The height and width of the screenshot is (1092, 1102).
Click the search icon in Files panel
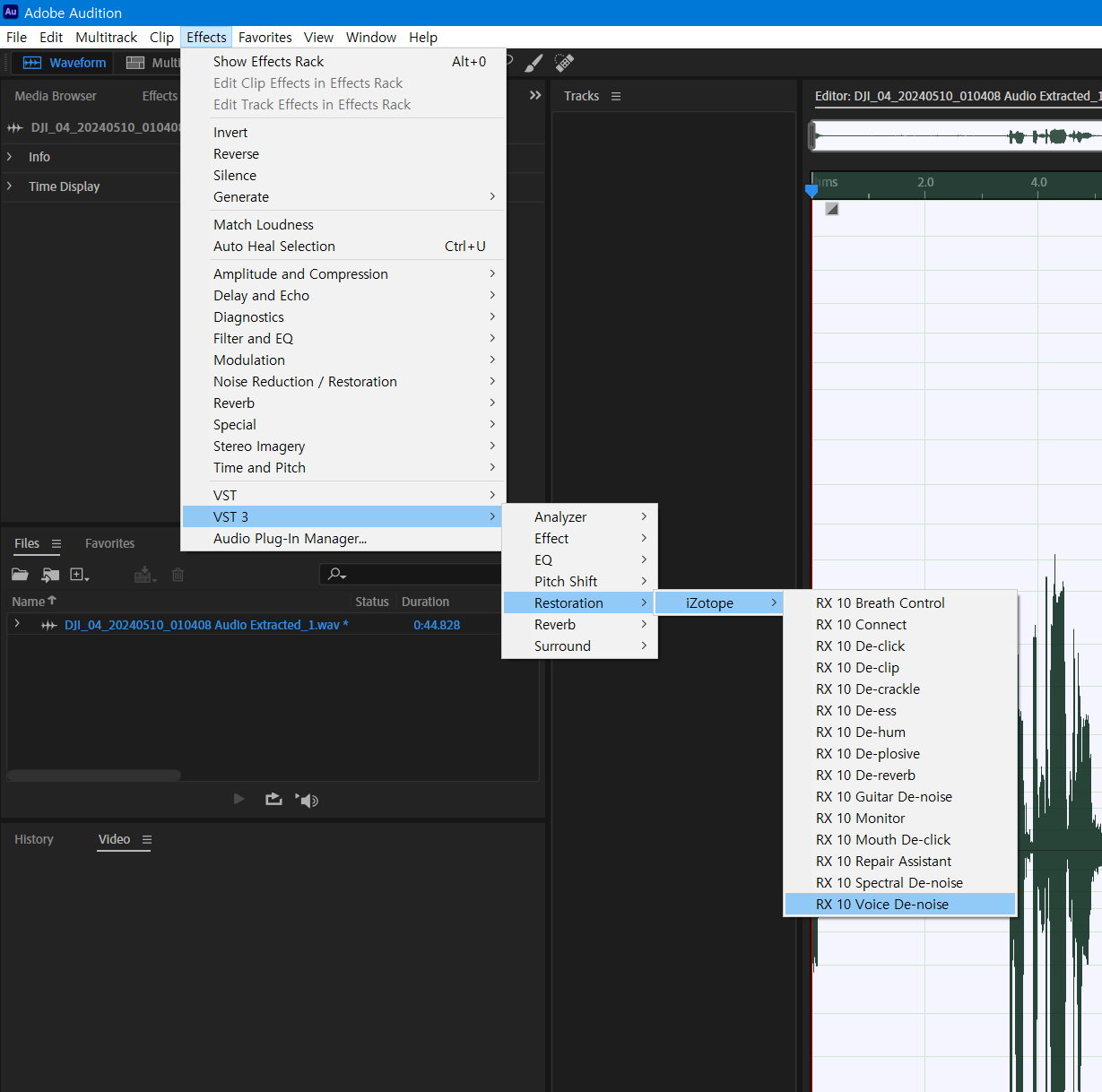coord(336,574)
